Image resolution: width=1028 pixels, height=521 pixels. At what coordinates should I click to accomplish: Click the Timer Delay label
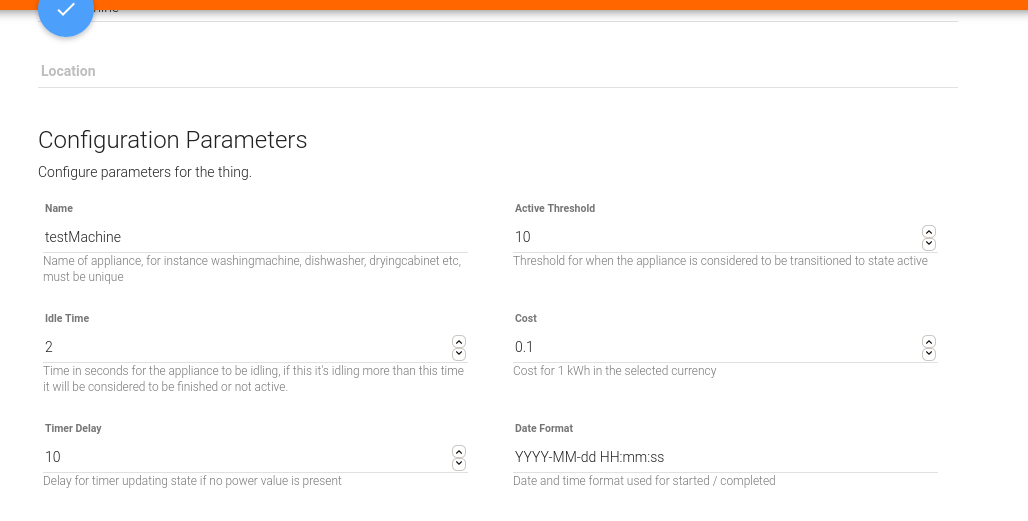click(73, 428)
